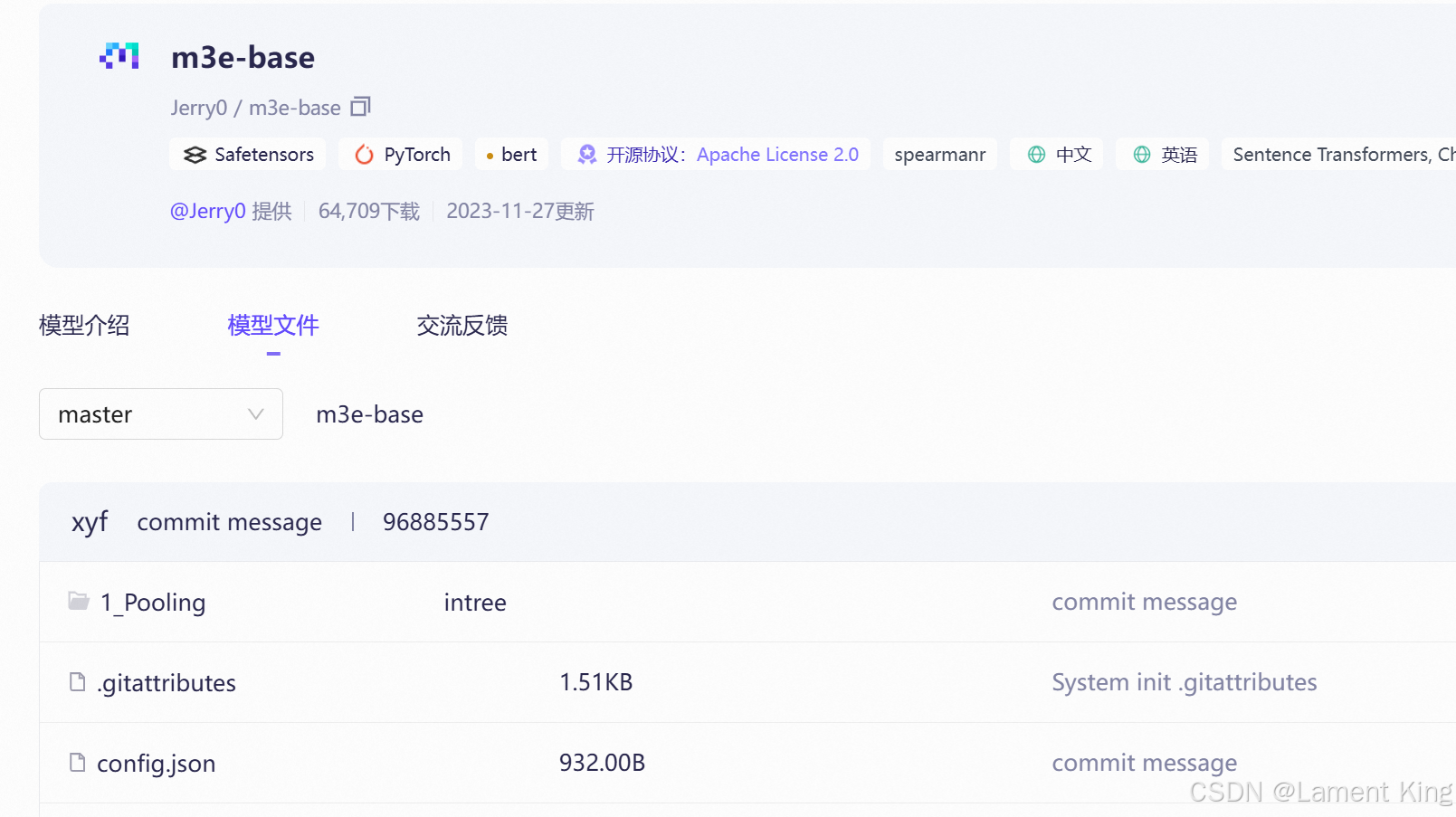
Task: Click the 中文 language tag
Action: 1057,155
